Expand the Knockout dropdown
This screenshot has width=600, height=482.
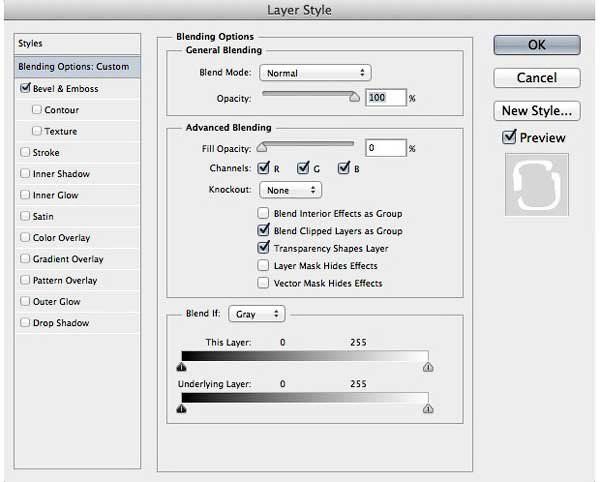[290, 190]
